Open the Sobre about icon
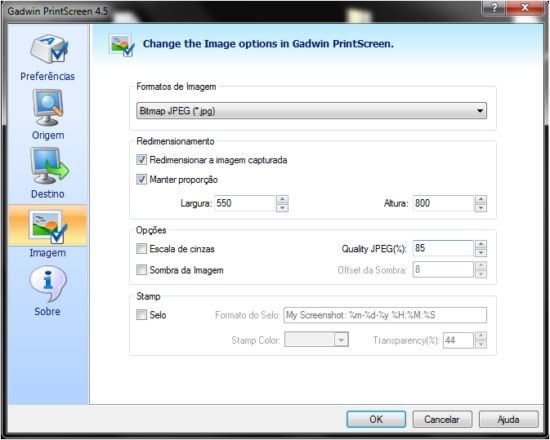The image size is (550, 440). coord(48,284)
